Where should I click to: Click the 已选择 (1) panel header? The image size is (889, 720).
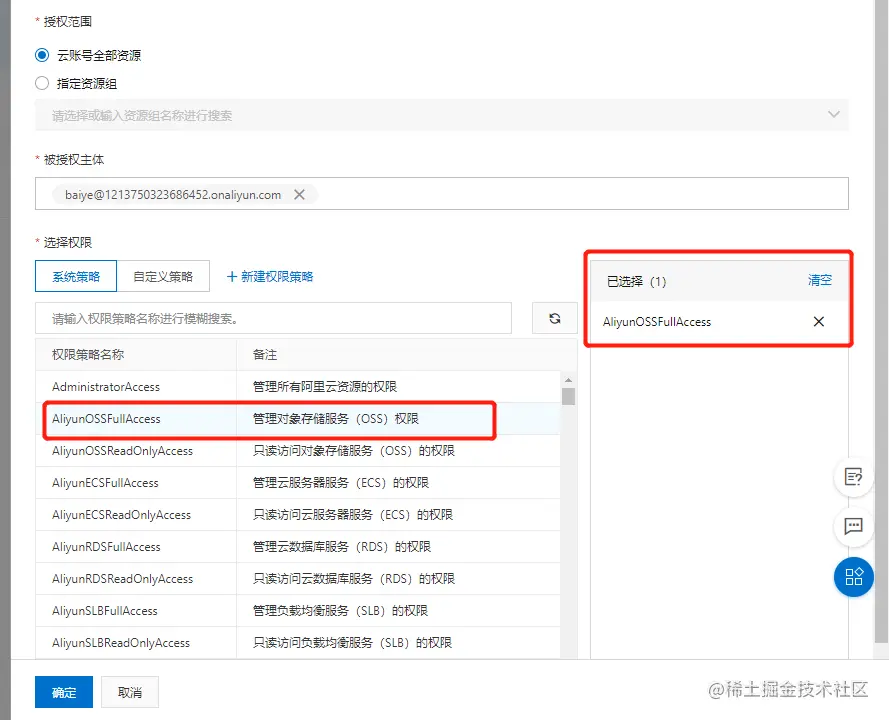[719, 281]
